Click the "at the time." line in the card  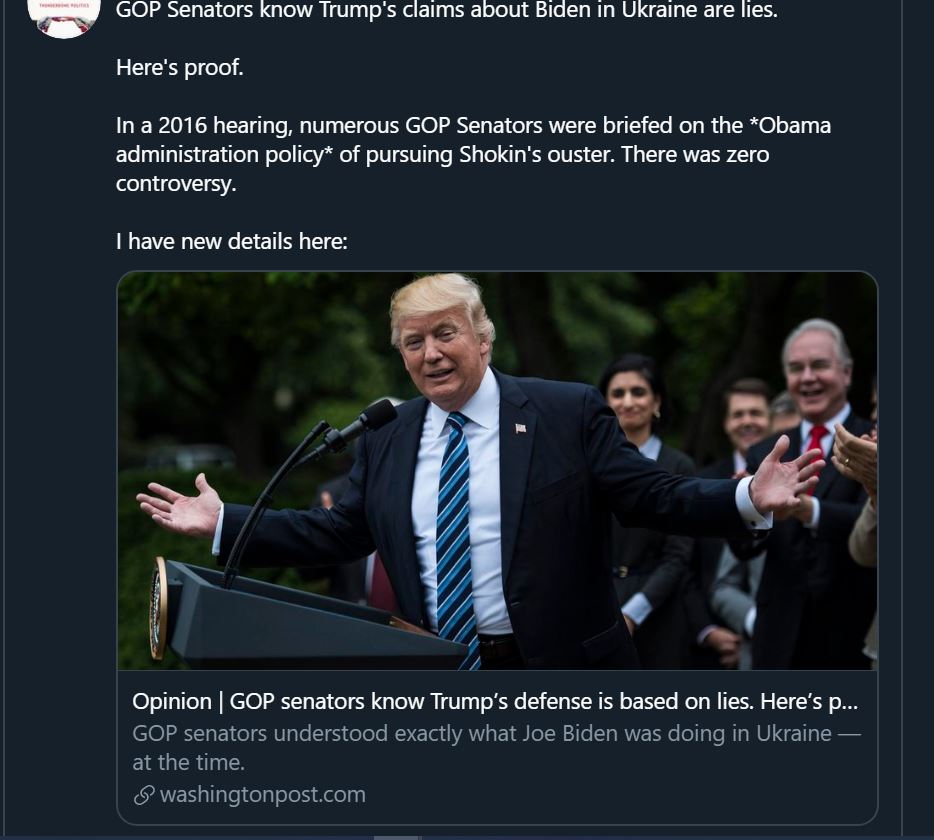tap(188, 763)
